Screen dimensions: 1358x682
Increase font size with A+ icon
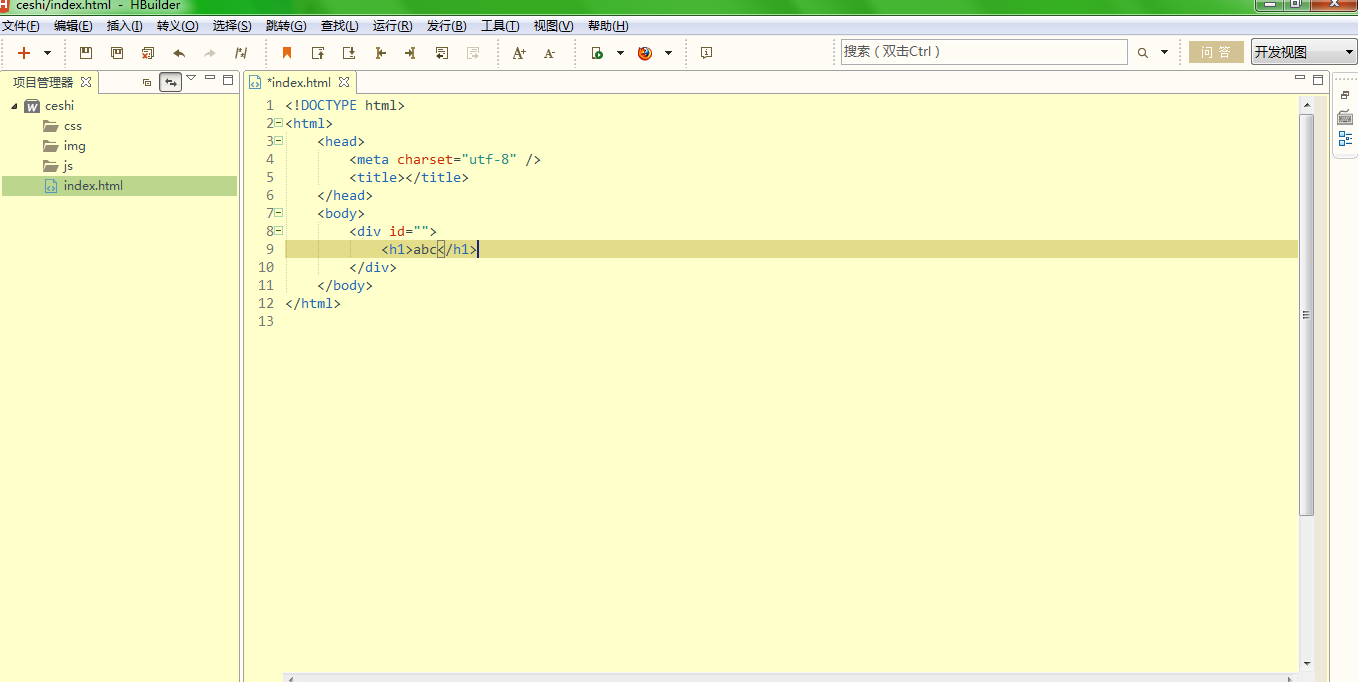[519, 53]
